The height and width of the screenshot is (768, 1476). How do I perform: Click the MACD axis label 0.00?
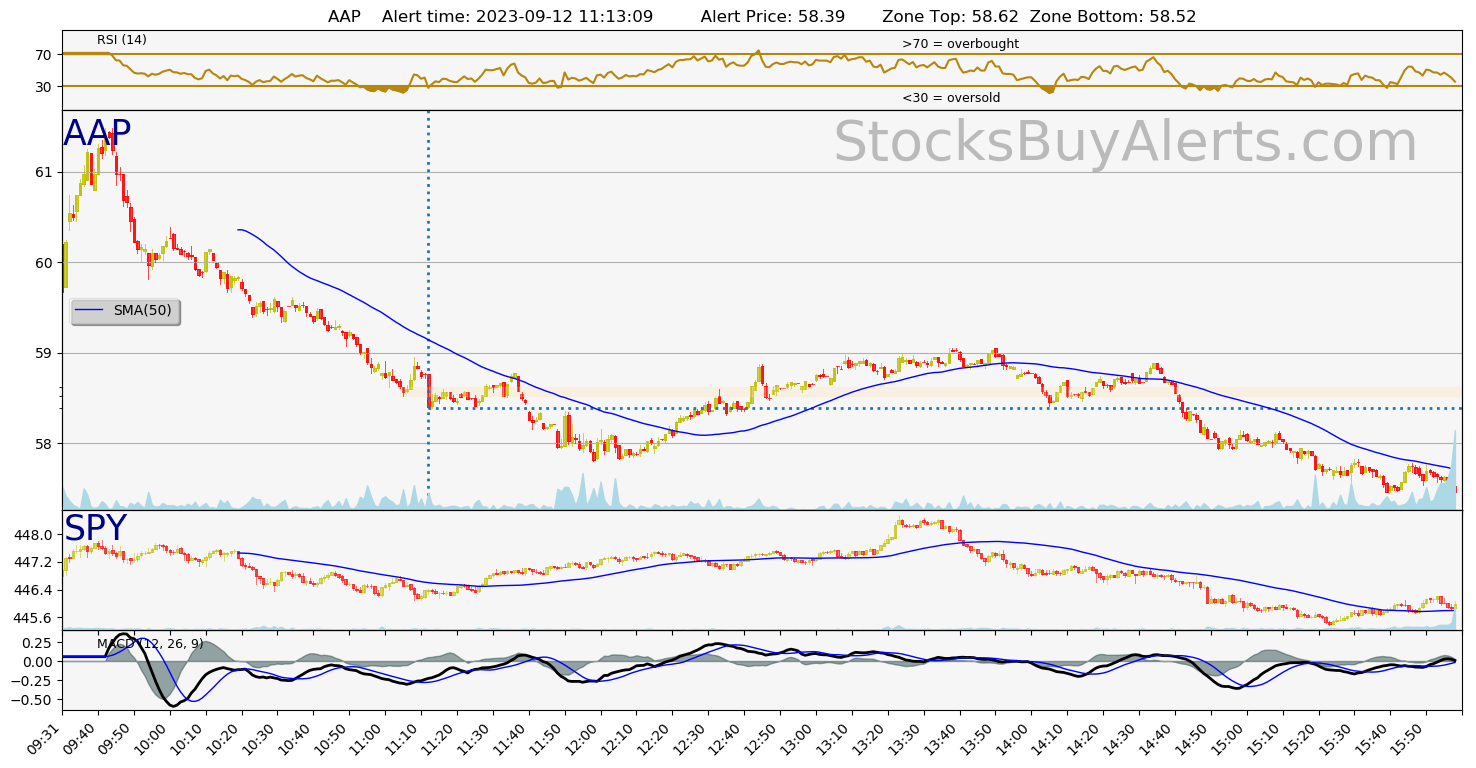point(37,662)
